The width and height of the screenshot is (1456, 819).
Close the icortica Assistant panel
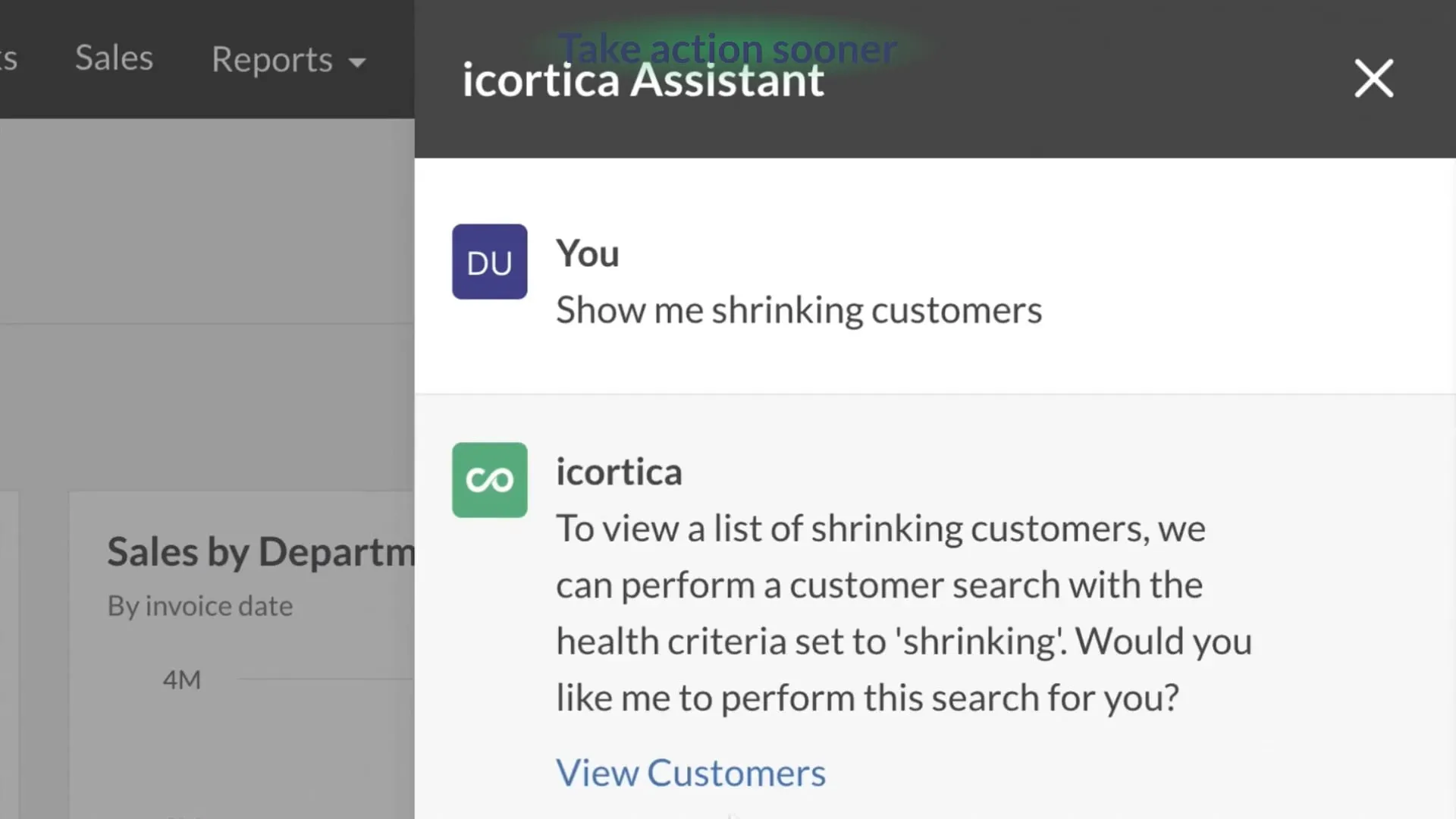tap(1373, 79)
